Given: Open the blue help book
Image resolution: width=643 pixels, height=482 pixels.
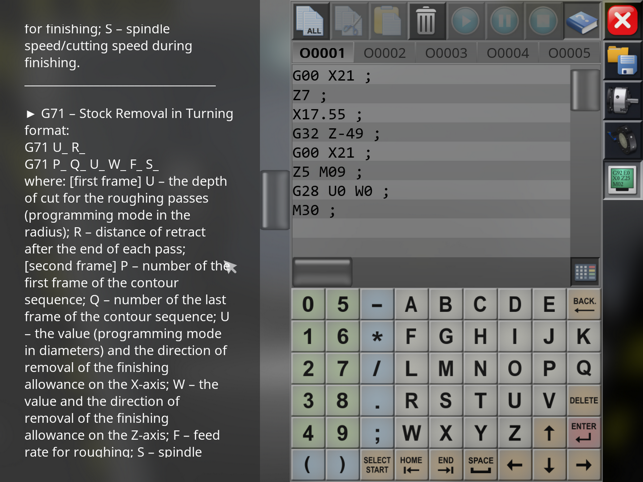Looking at the screenshot, I should [x=580, y=21].
